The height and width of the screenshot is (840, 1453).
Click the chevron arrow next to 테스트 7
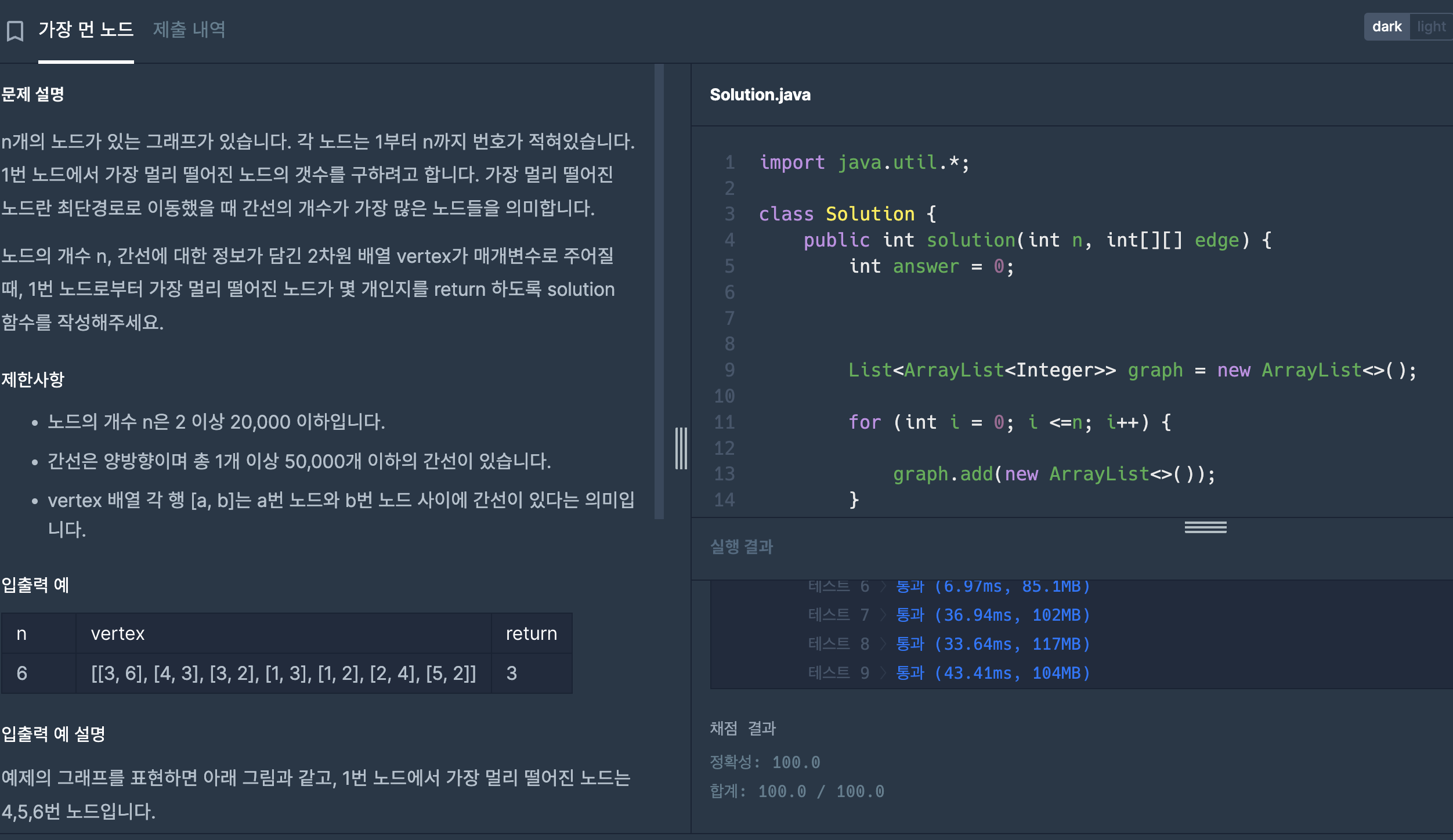point(883,615)
